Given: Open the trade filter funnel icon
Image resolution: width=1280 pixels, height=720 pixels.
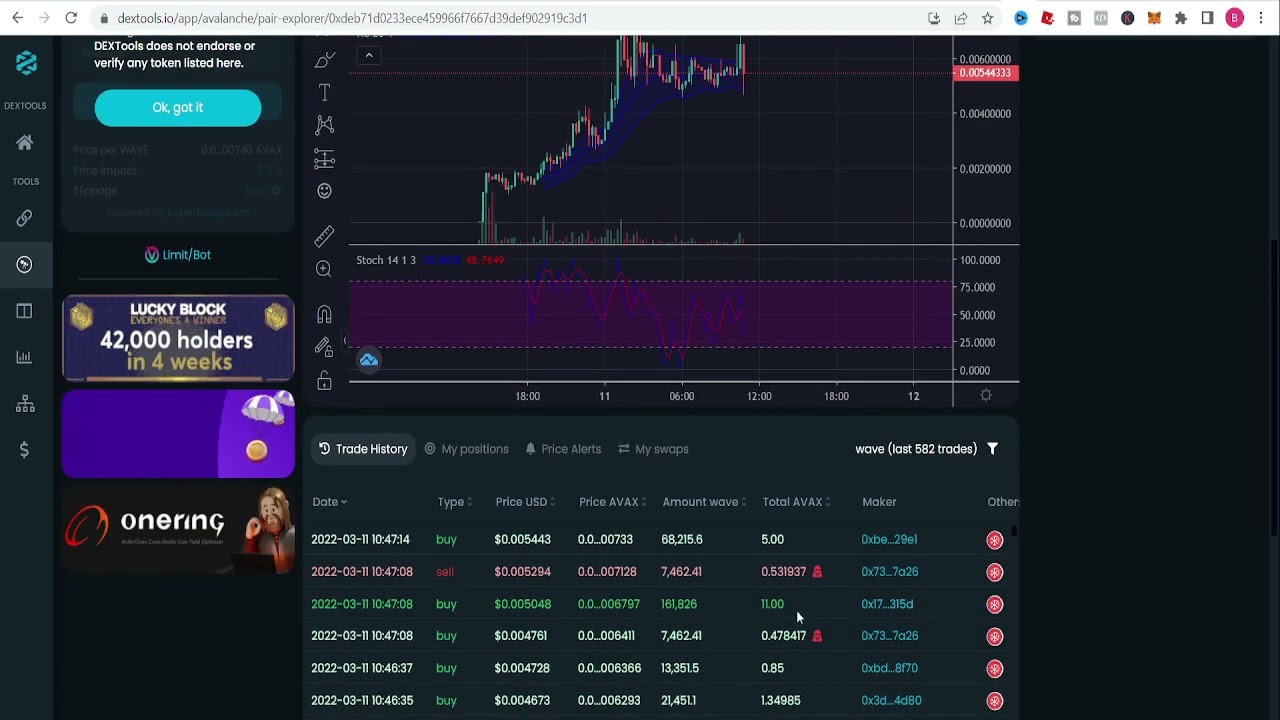Looking at the screenshot, I should tap(992, 449).
